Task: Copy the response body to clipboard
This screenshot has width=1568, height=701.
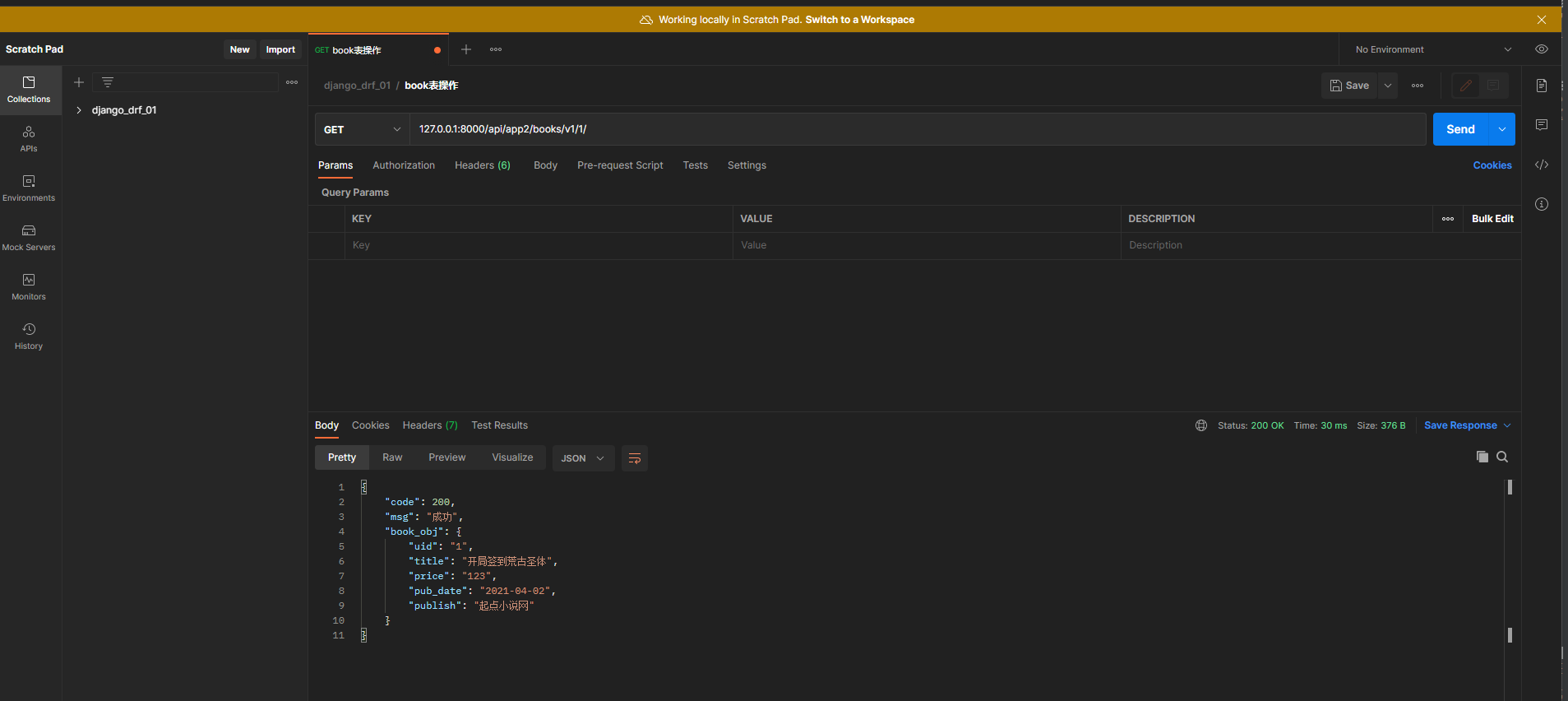Action: 1482,457
